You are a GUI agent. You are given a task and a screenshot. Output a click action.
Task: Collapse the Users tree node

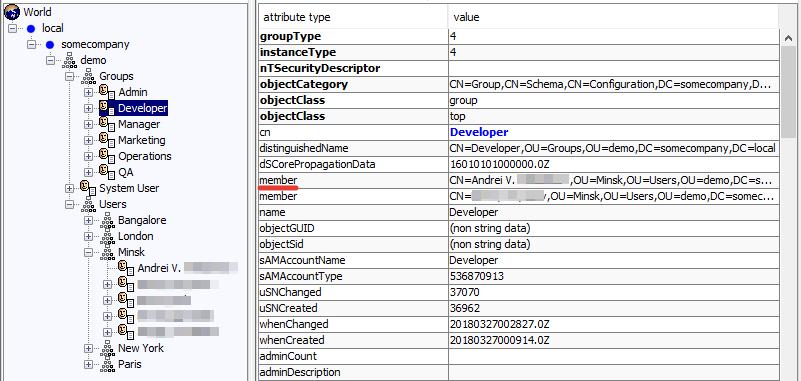69,204
